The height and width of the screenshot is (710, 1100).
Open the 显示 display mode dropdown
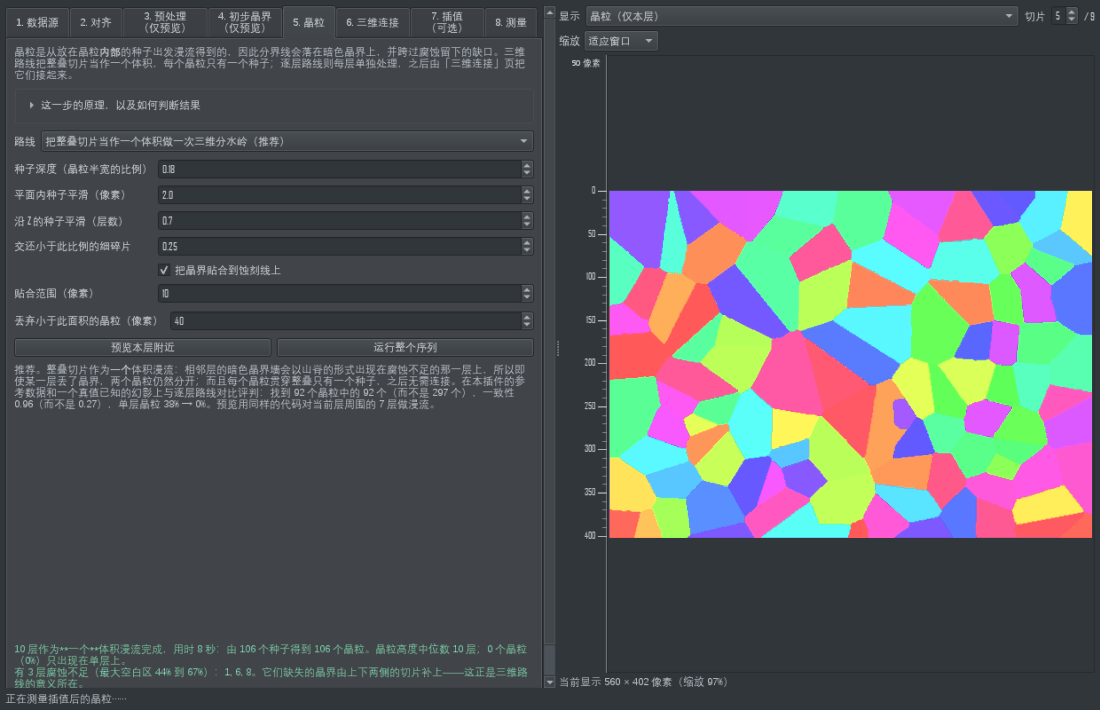point(802,16)
